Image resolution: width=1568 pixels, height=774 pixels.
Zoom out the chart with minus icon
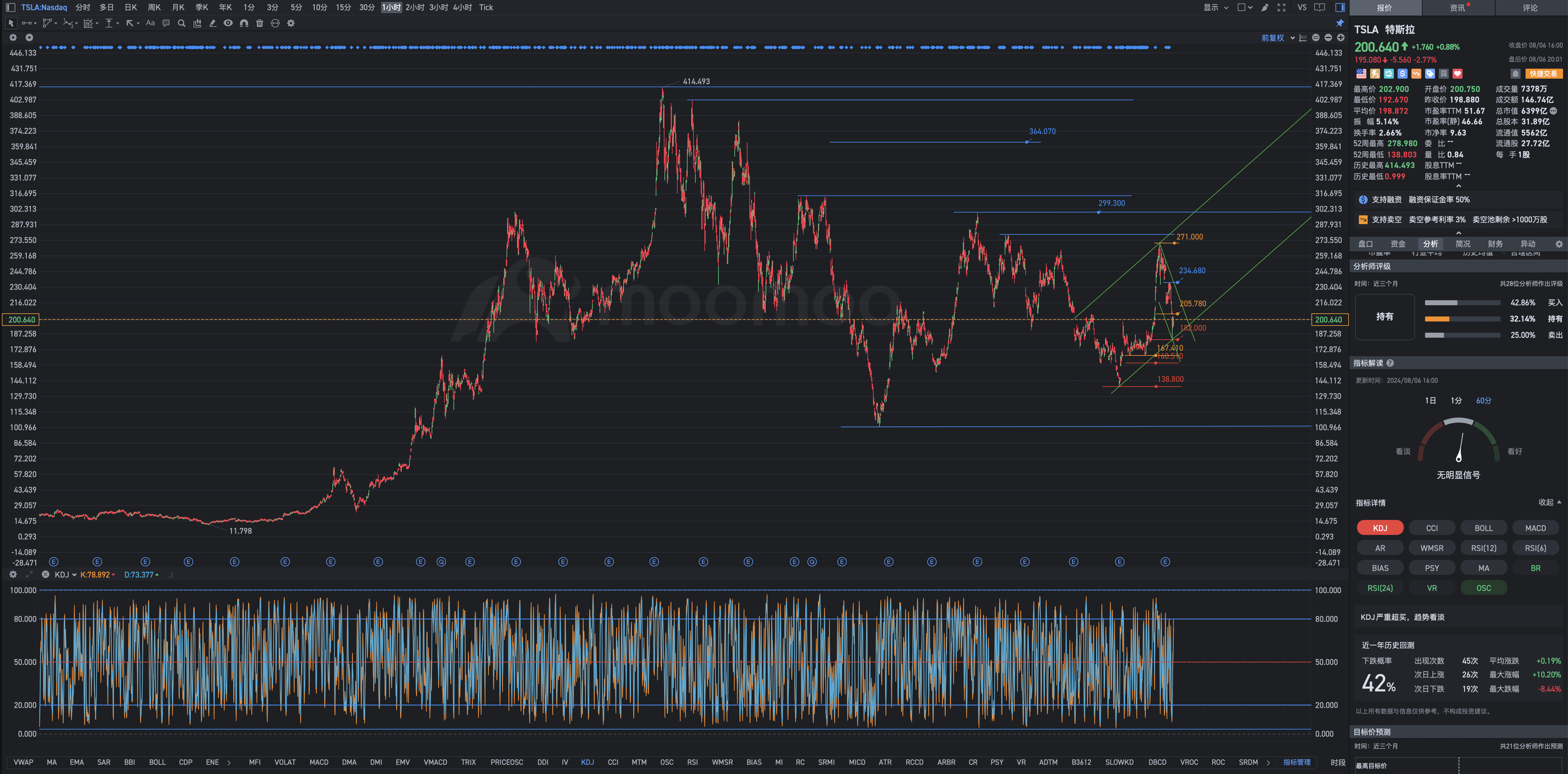(x=1328, y=38)
